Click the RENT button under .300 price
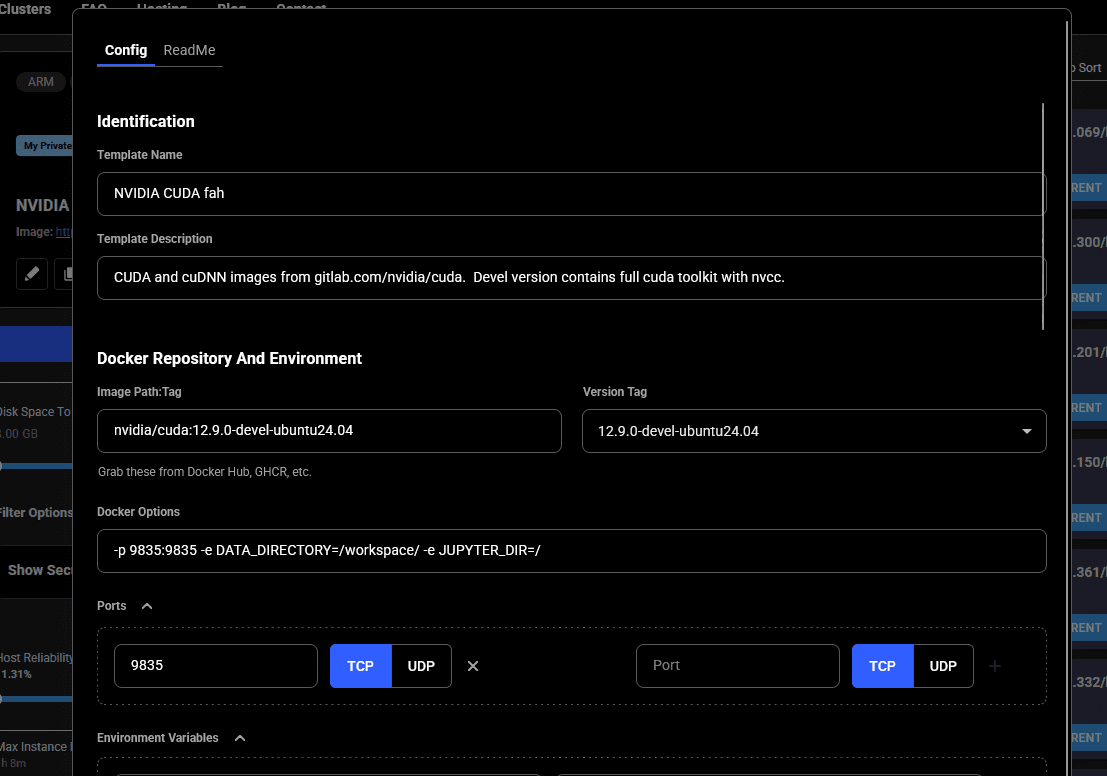Viewport: 1107px width, 776px height. pyautogui.click(x=1089, y=298)
